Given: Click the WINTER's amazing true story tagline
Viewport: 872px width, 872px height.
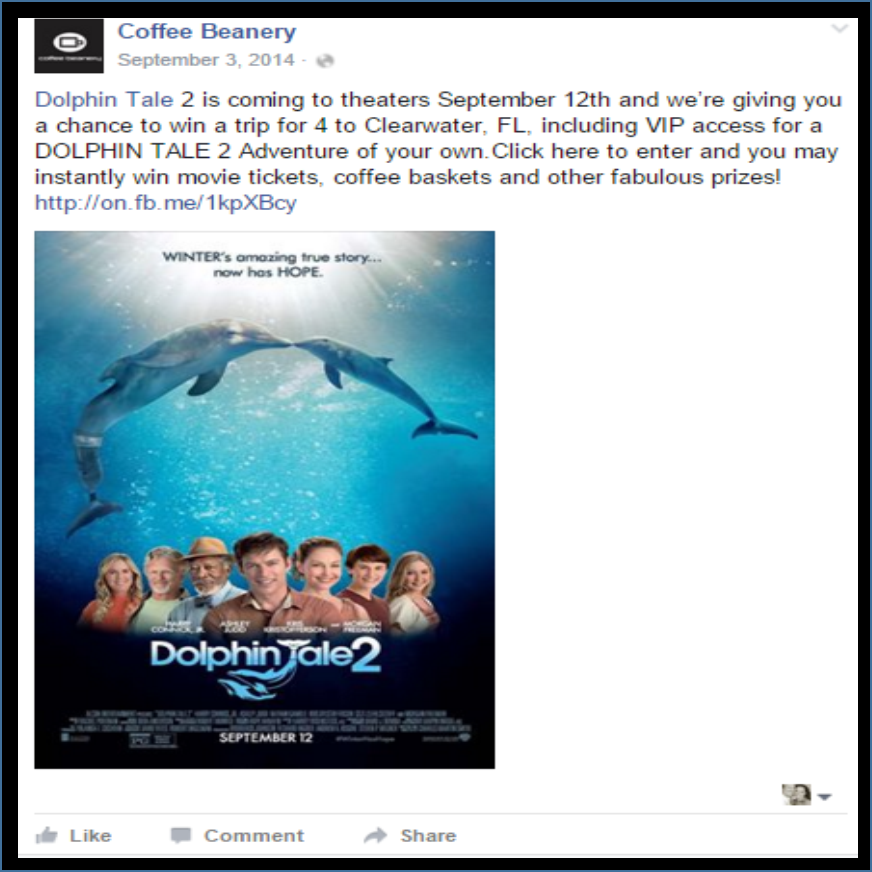Looking at the screenshot, I should (x=271, y=264).
